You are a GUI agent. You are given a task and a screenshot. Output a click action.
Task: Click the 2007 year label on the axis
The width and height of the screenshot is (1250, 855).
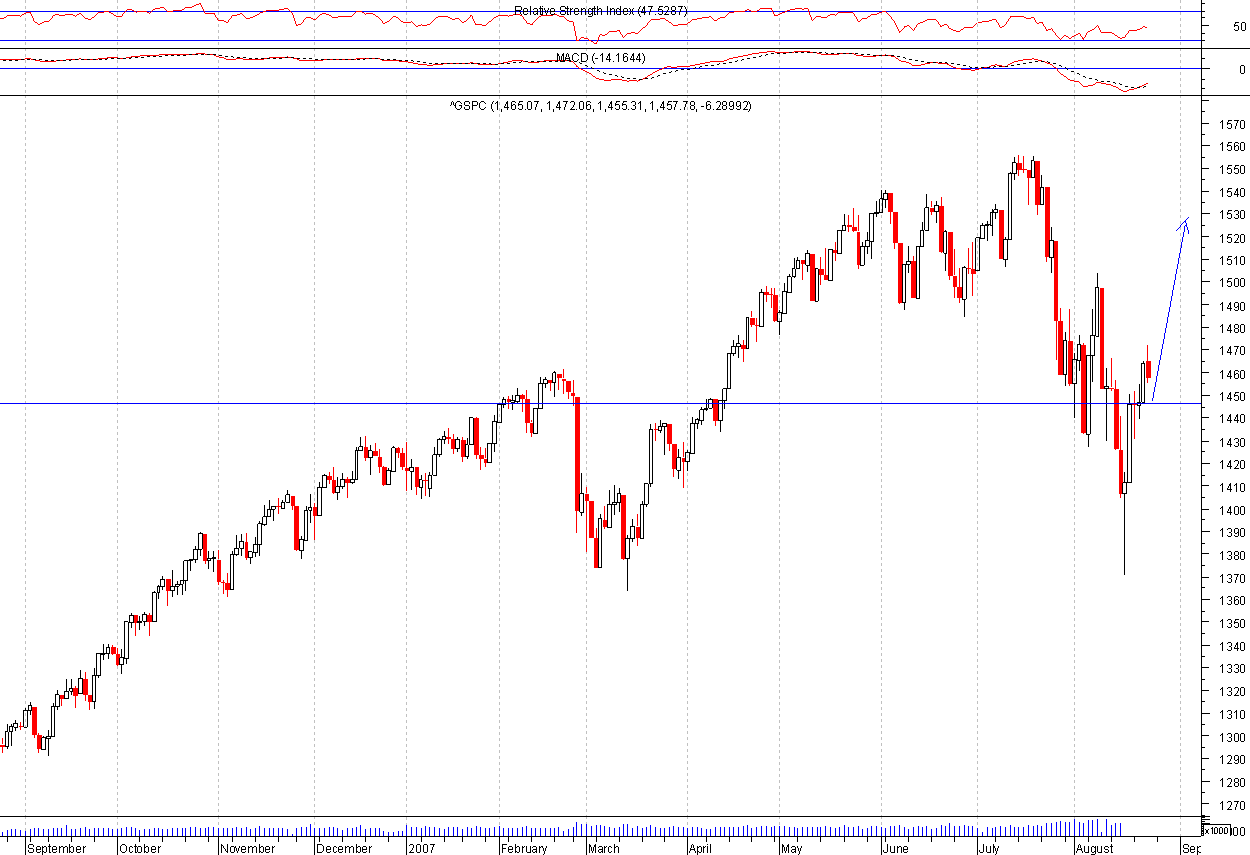coord(423,849)
